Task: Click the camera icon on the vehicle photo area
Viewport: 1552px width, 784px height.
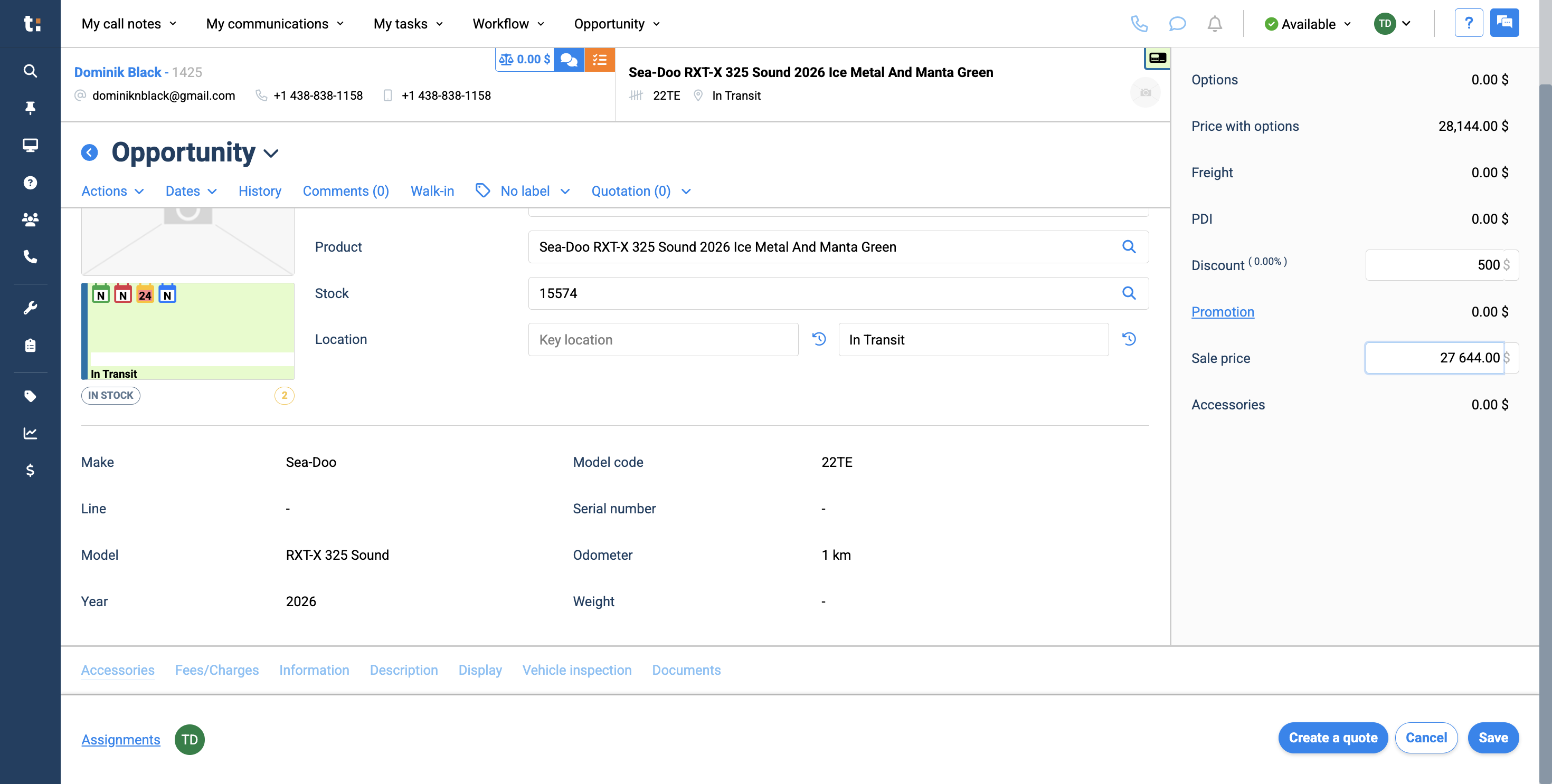Action: point(1146,92)
